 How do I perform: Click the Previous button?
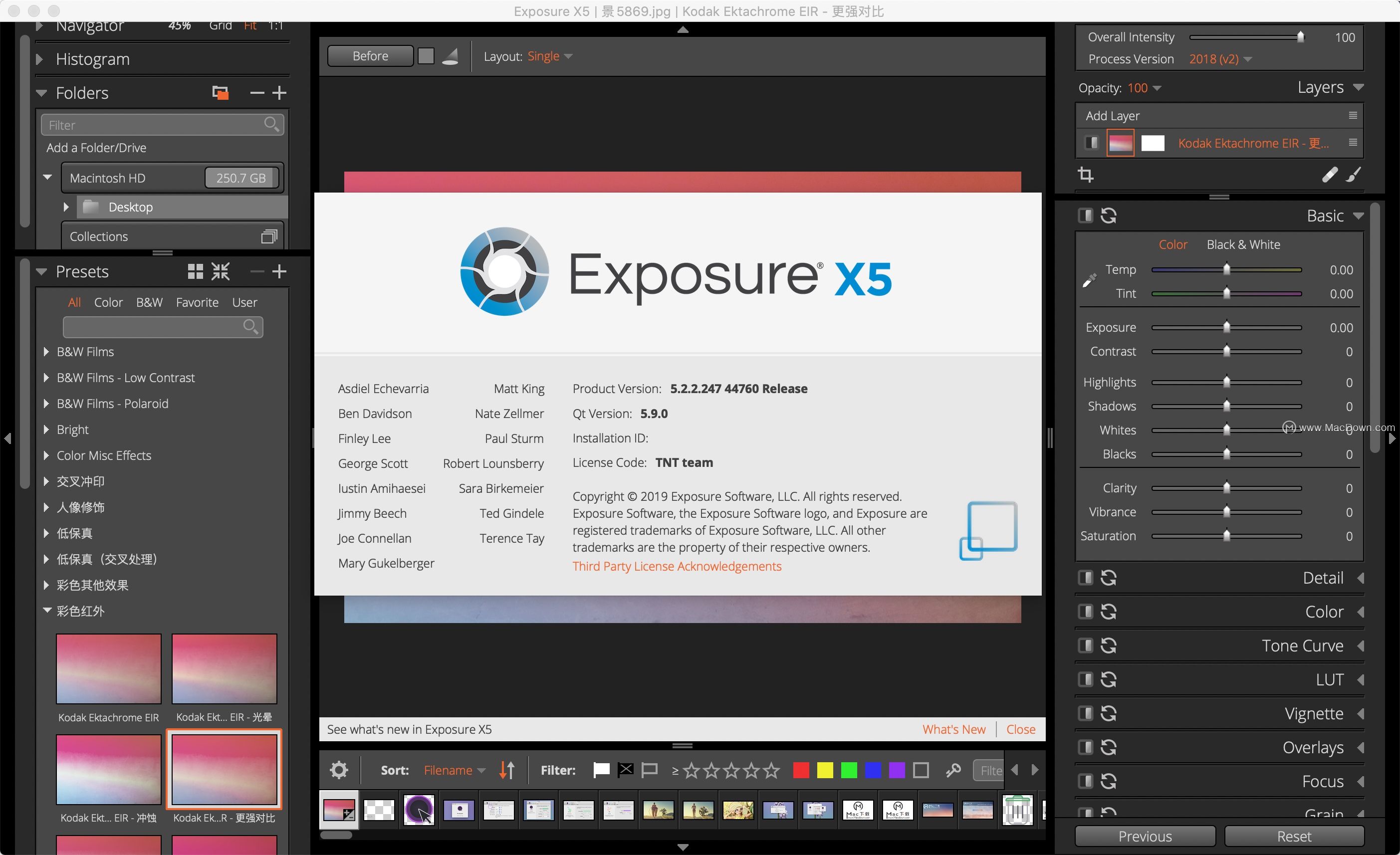pos(1145,836)
